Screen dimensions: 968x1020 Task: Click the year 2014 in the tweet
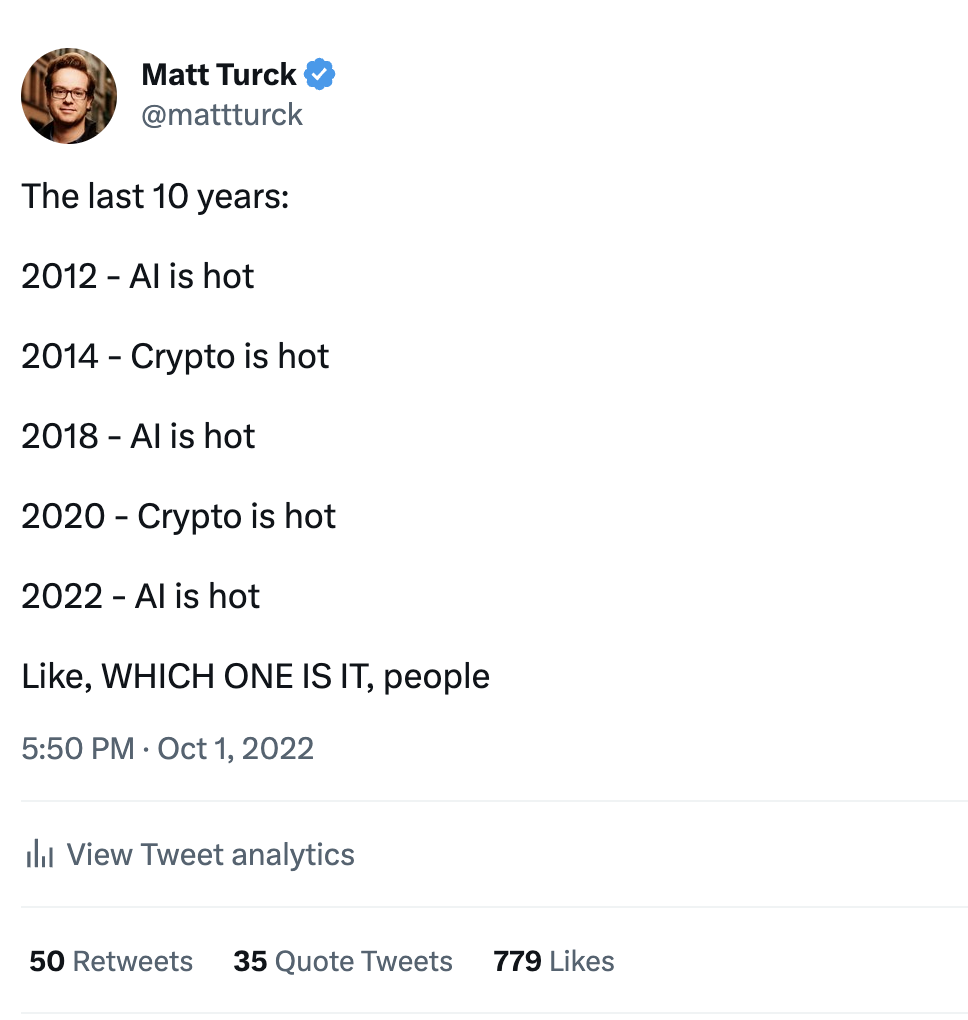(60, 356)
